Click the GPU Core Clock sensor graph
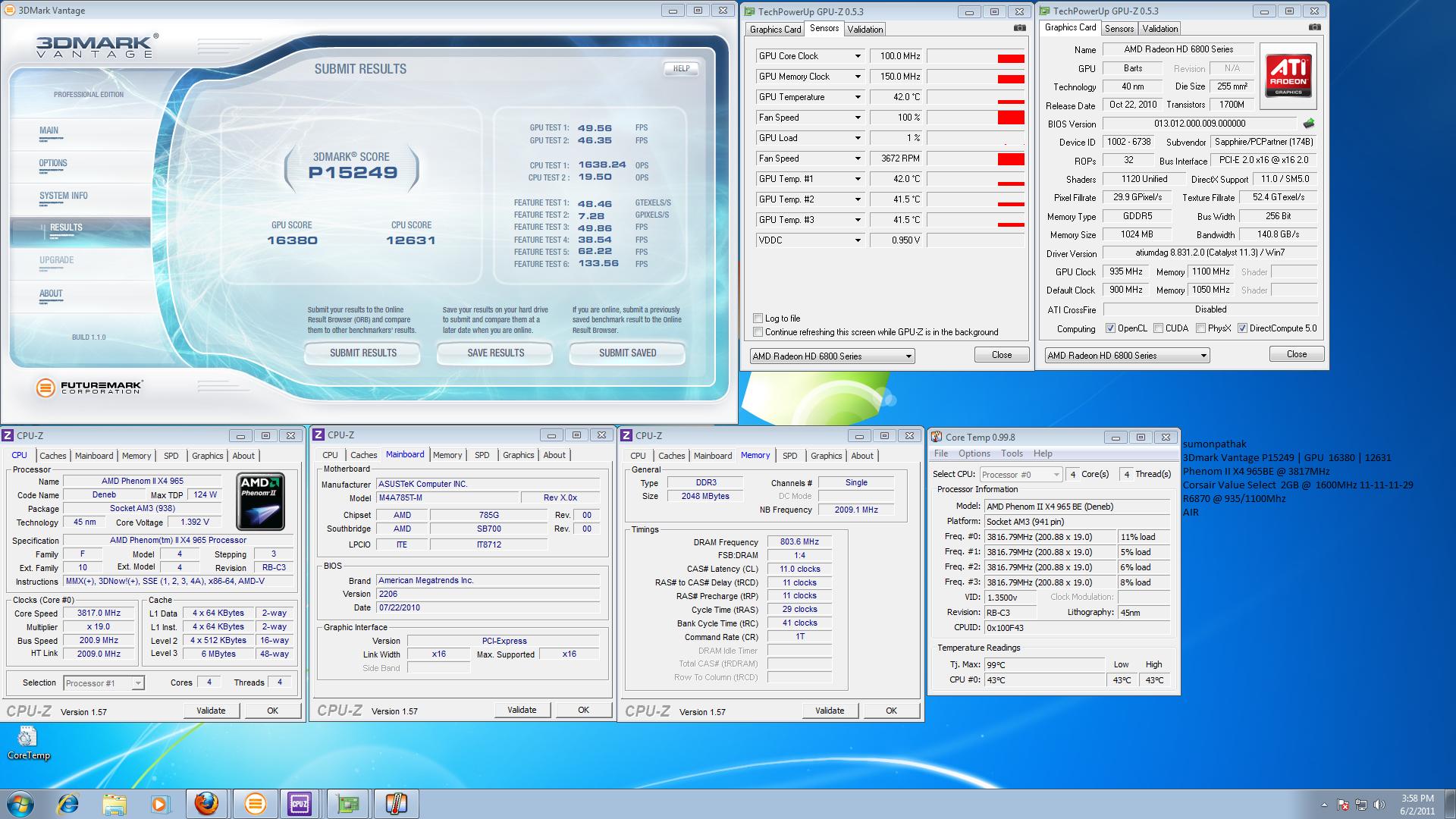 click(x=976, y=56)
